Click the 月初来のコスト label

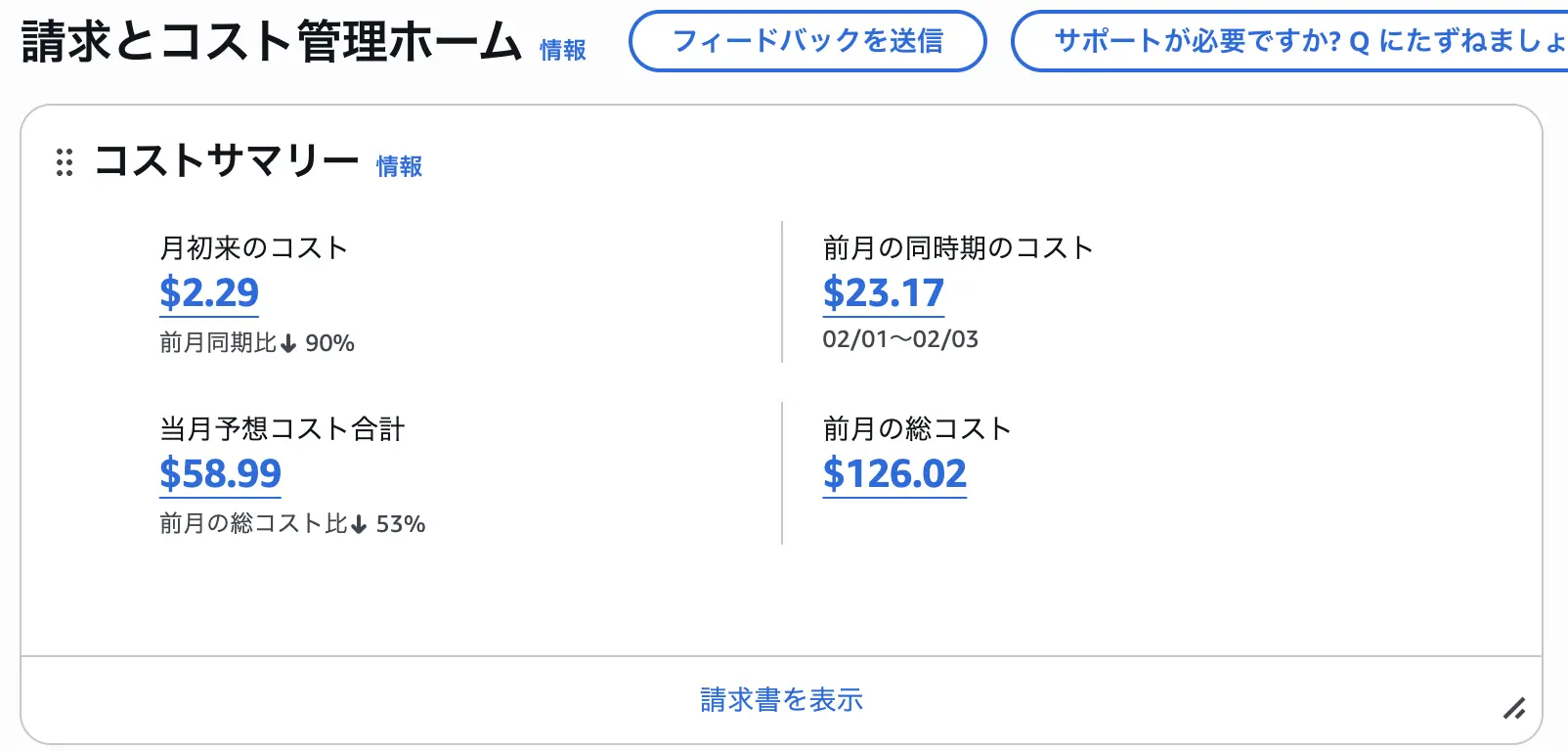[253, 247]
